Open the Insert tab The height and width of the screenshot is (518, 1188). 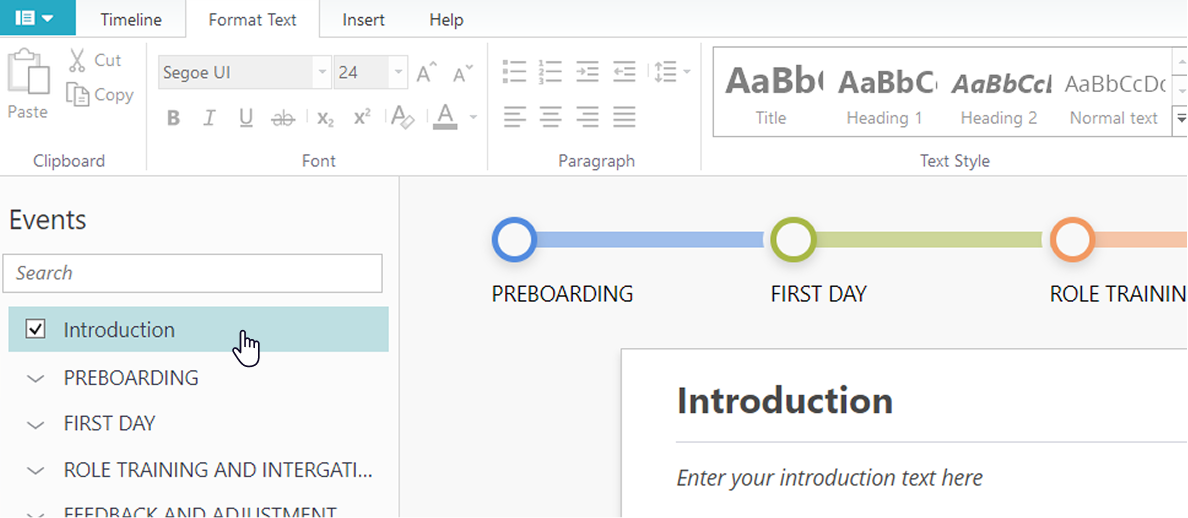[364, 20]
